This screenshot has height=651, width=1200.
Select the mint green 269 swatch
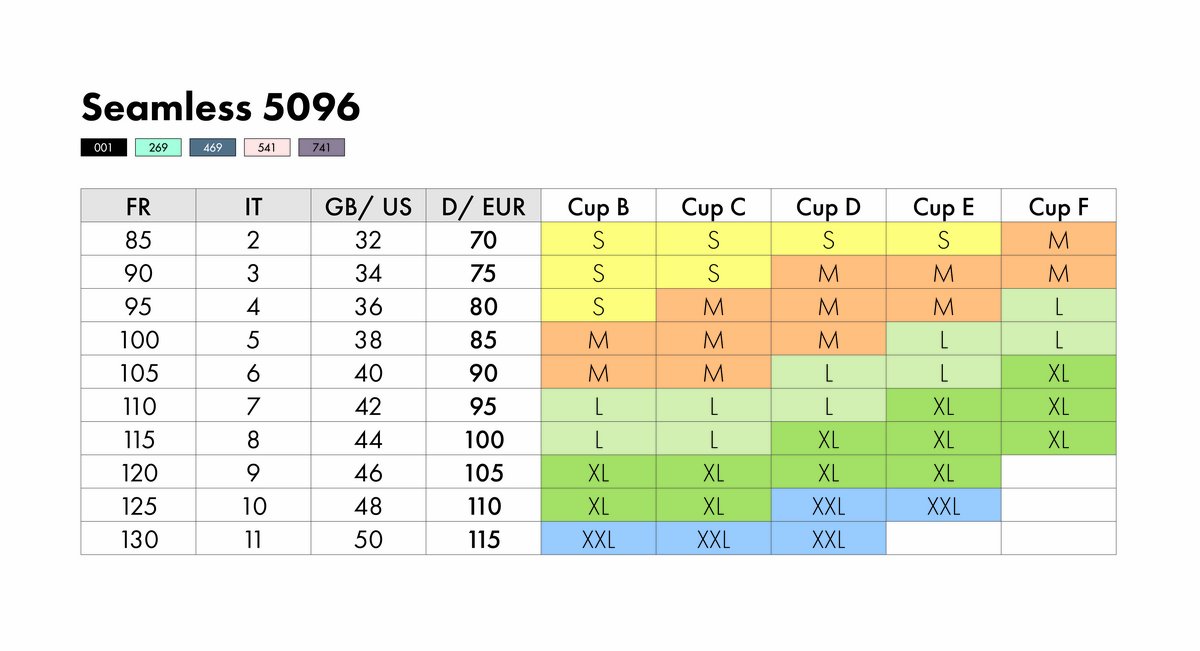pos(158,148)
